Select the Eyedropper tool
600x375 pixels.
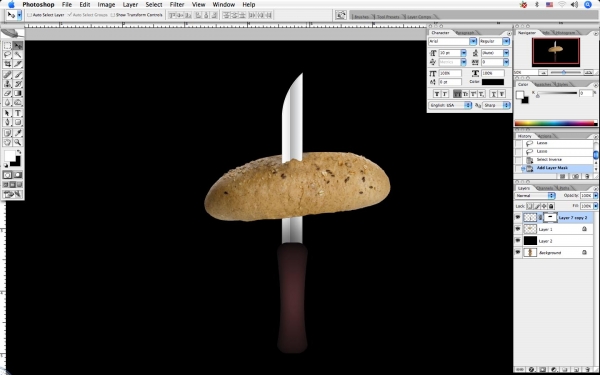tap(18, 133)
